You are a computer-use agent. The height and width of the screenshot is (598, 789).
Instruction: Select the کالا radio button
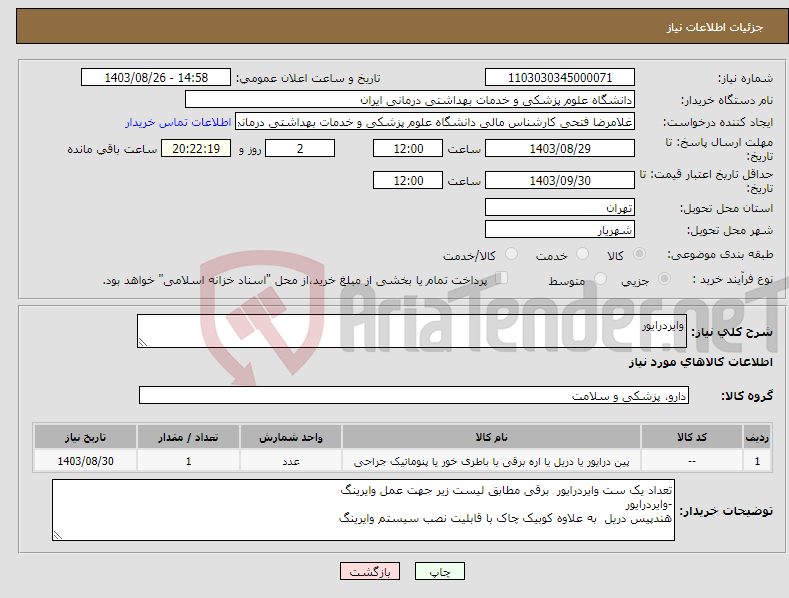[639, 254]
